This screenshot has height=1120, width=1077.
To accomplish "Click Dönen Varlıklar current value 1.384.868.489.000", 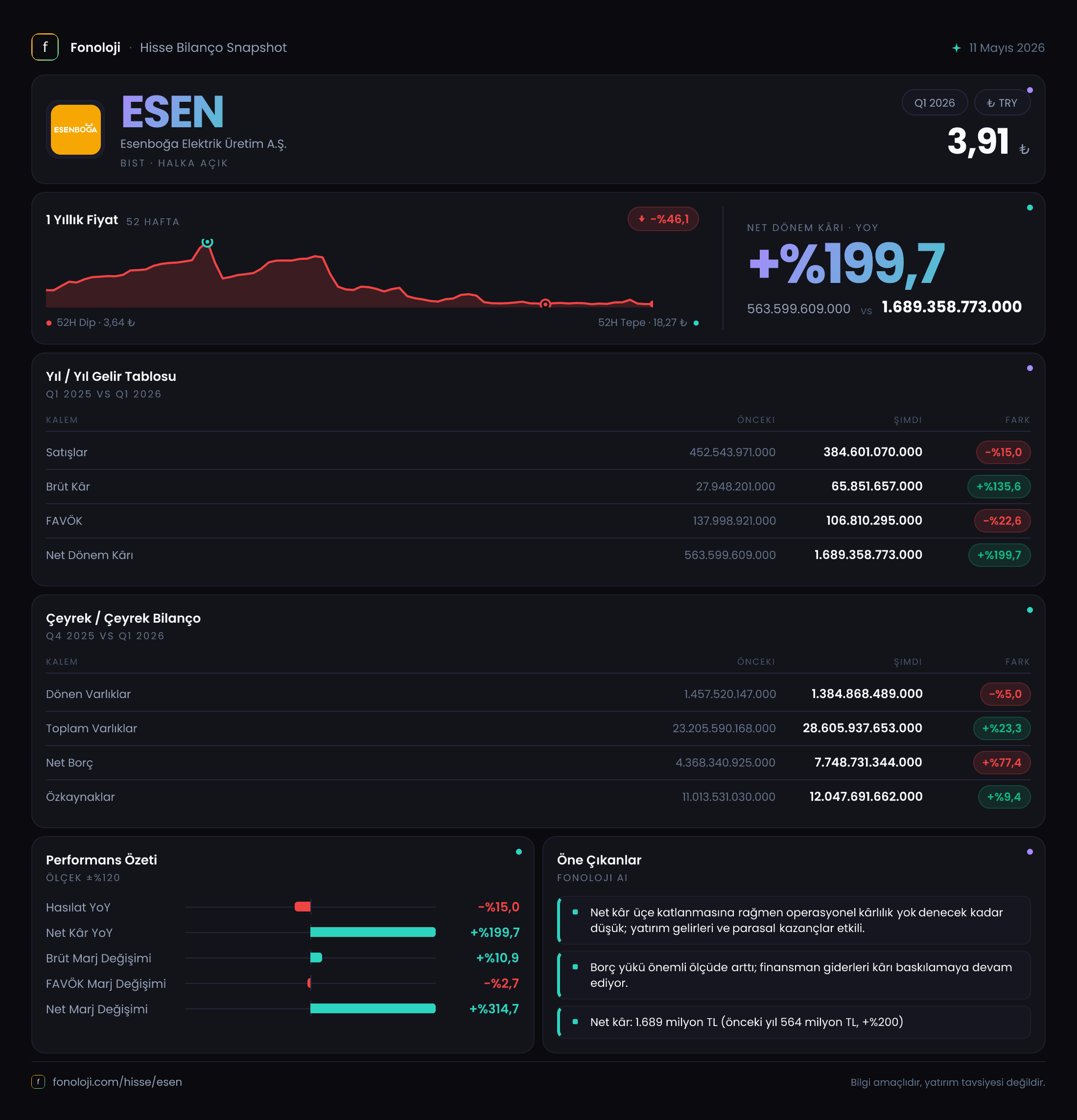I will [x=867, y=694].
